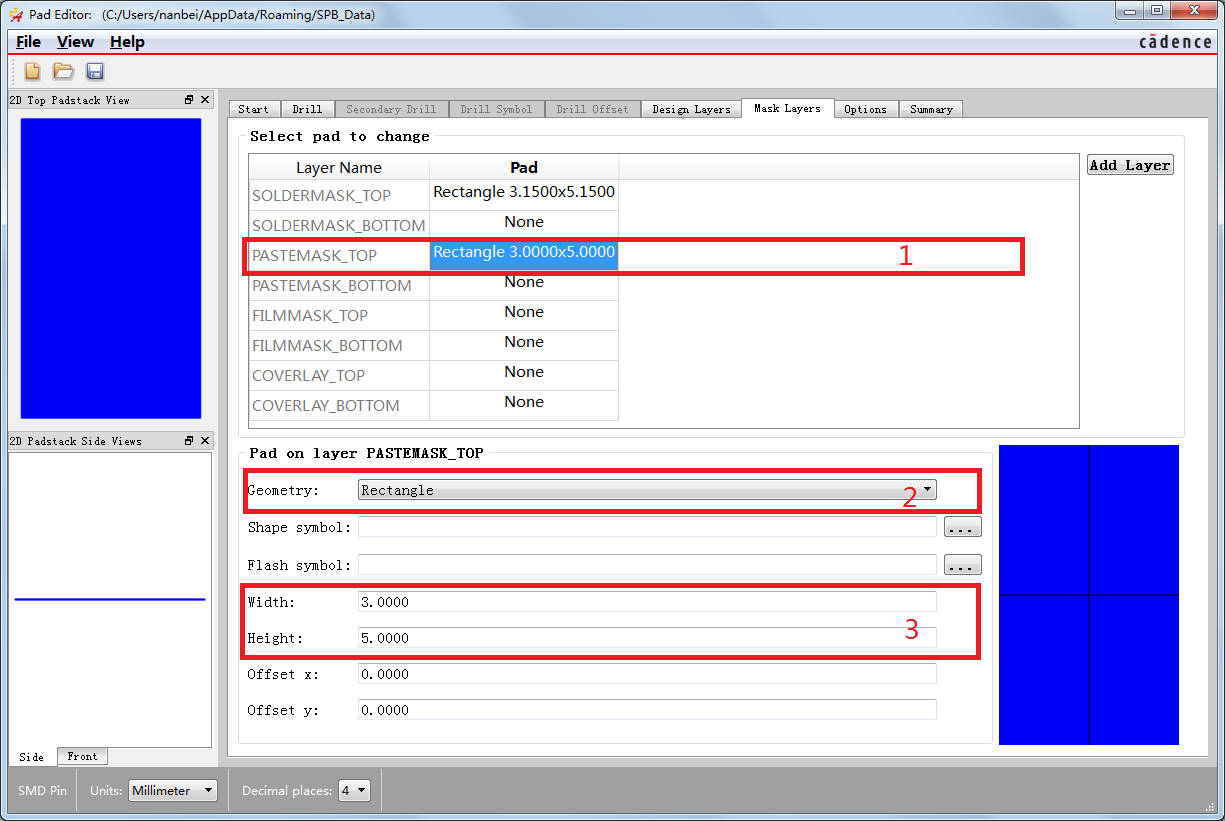This screenshot has height=821, width=1225.
Task: Click the Open folder toolbar icon
Action: tap(63, 71)
